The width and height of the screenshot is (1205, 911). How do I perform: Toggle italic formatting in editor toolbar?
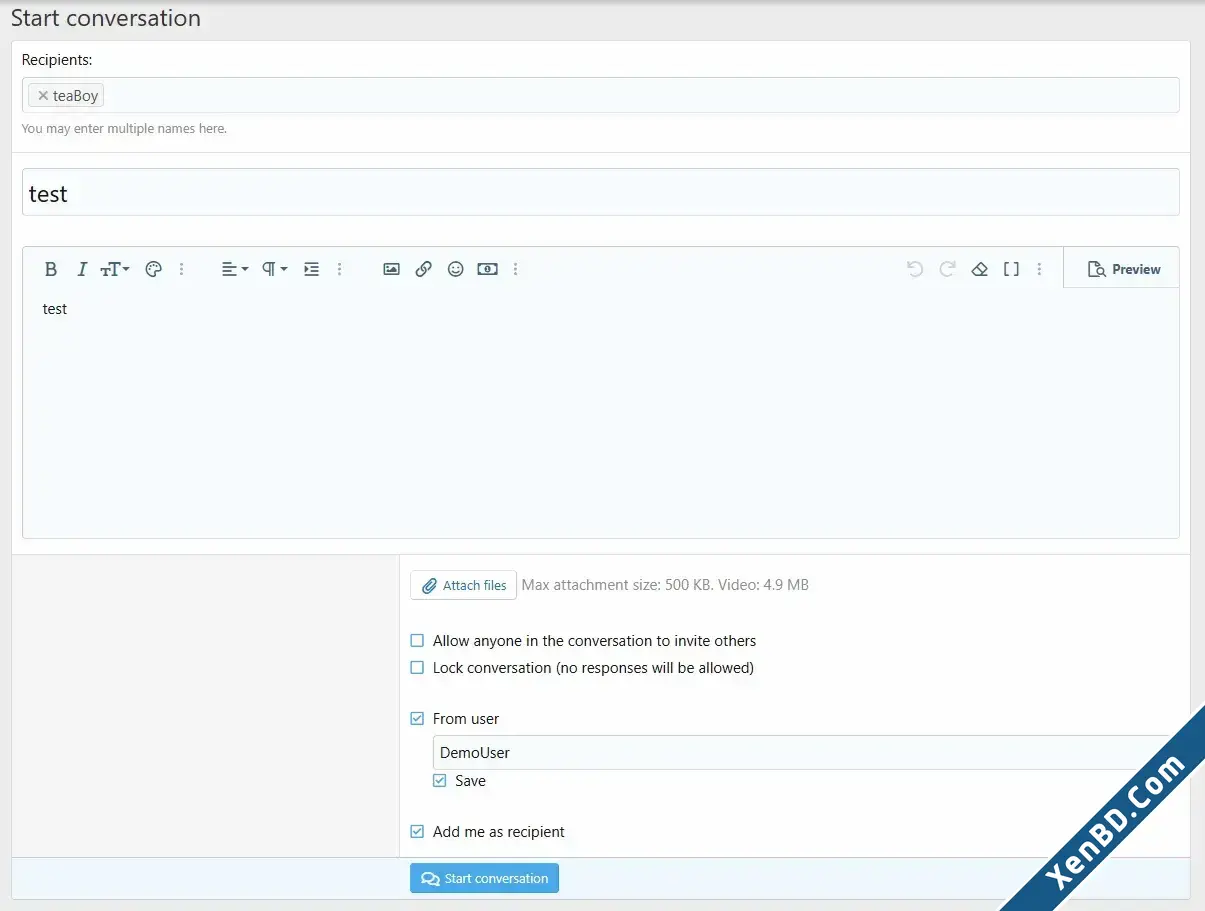pos(82,269)
